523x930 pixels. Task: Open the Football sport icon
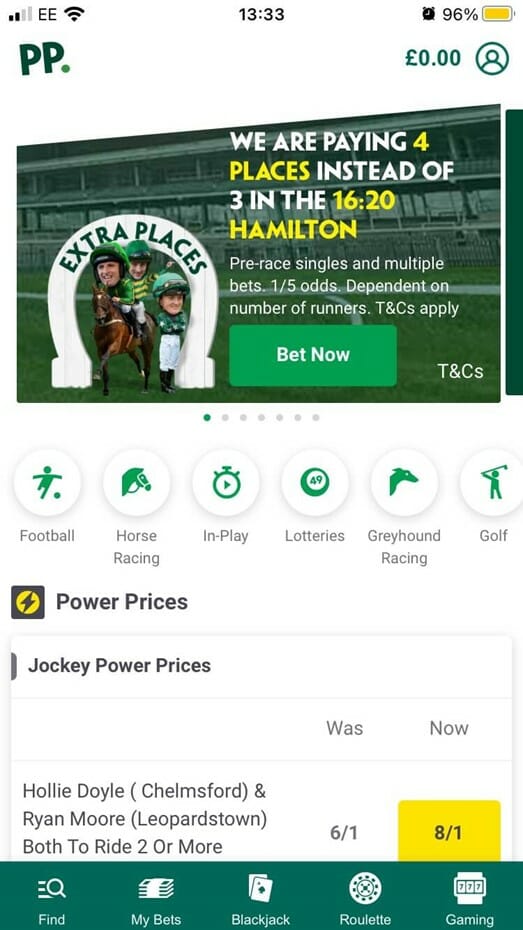click(x=47, y=483)
